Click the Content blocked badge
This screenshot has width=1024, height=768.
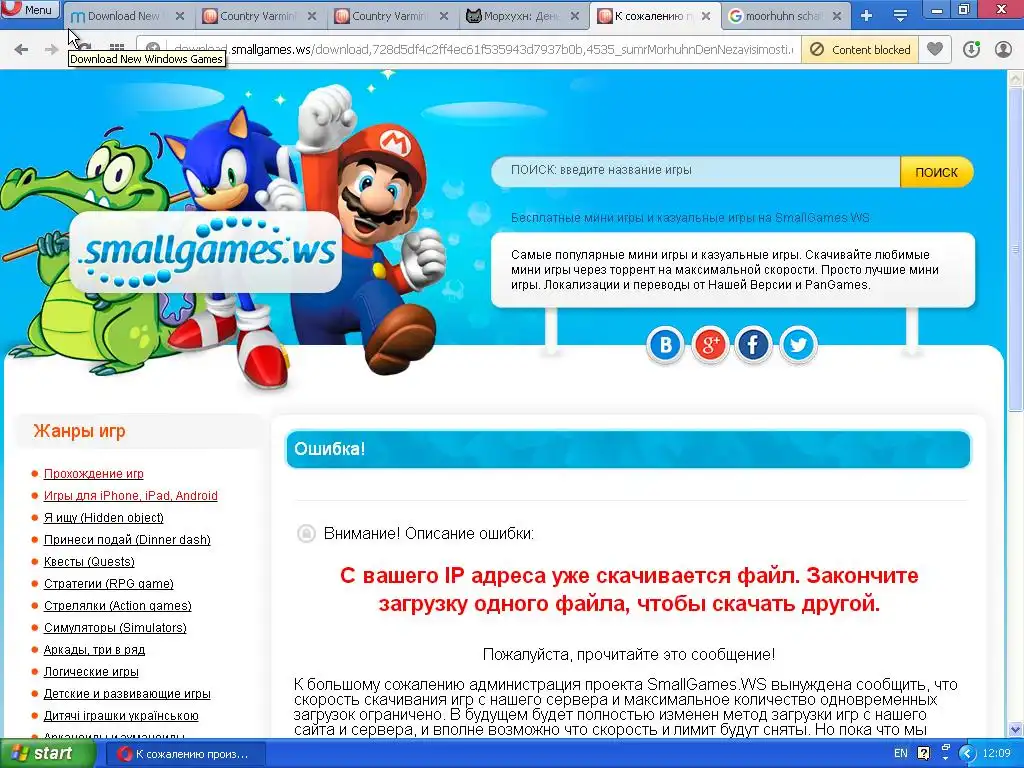[x=860, y=50]
